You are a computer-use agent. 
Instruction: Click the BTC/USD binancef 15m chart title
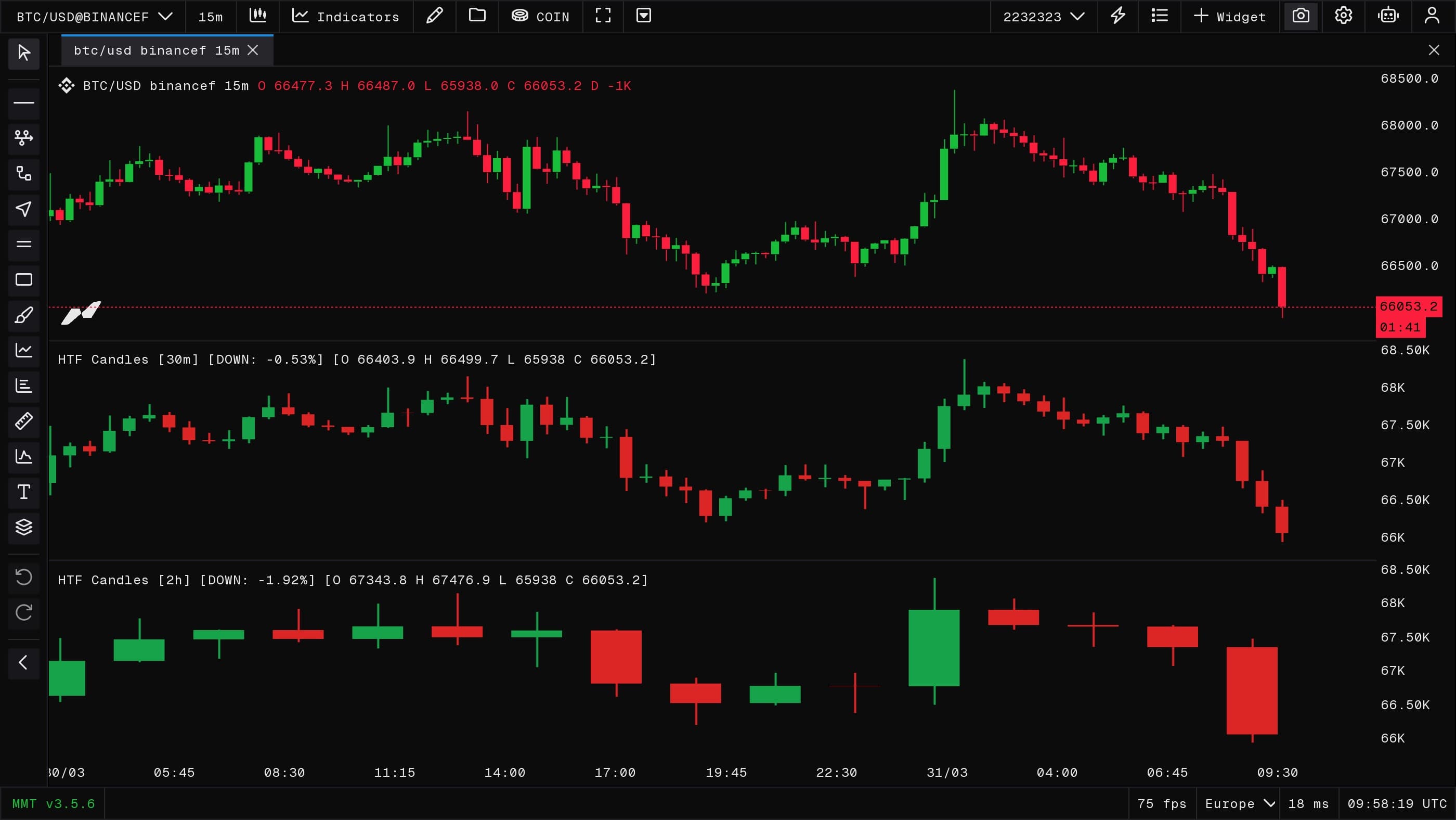coord(165,85)
